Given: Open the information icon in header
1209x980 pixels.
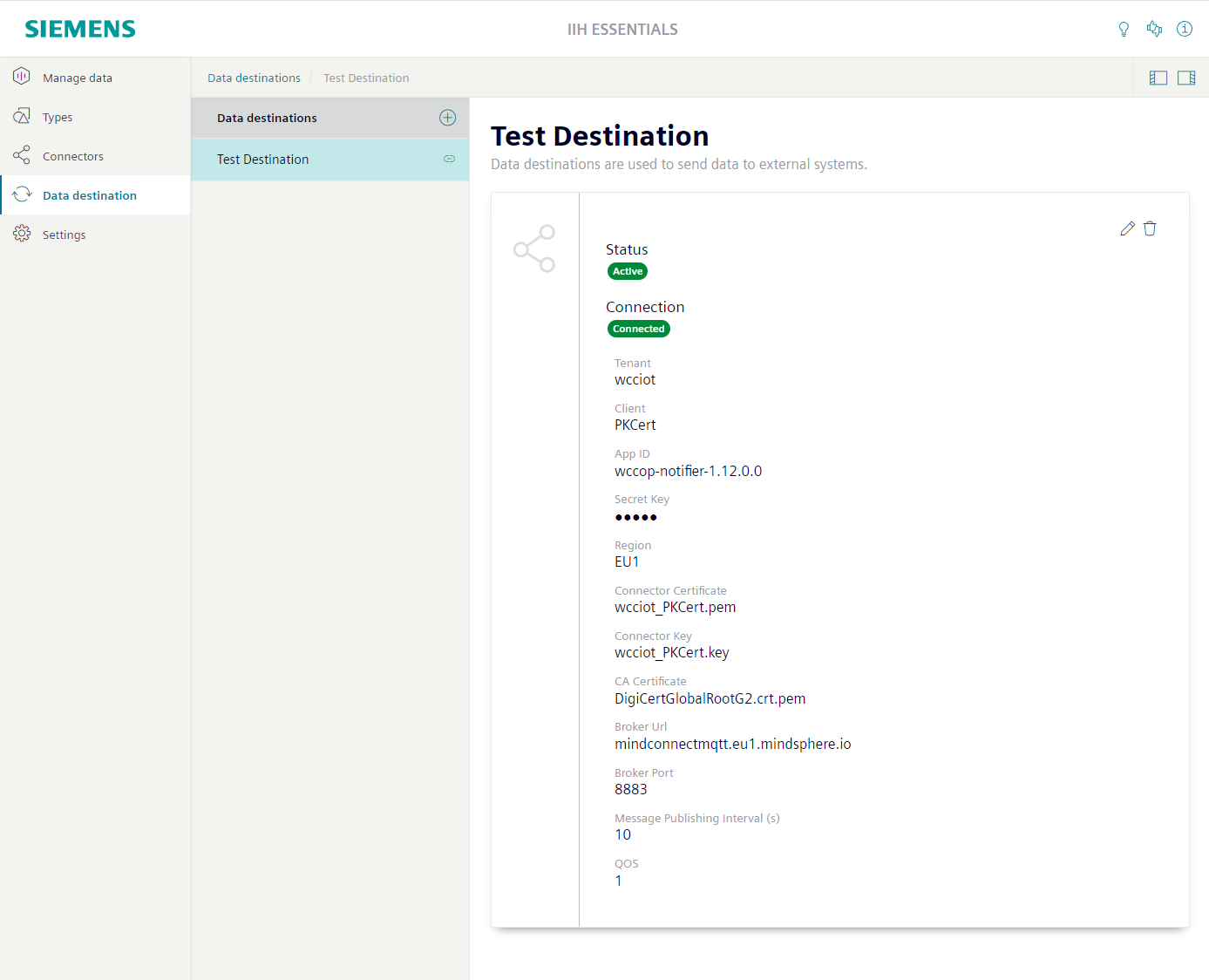Looking at the screenshot, I should point(1184,29).
